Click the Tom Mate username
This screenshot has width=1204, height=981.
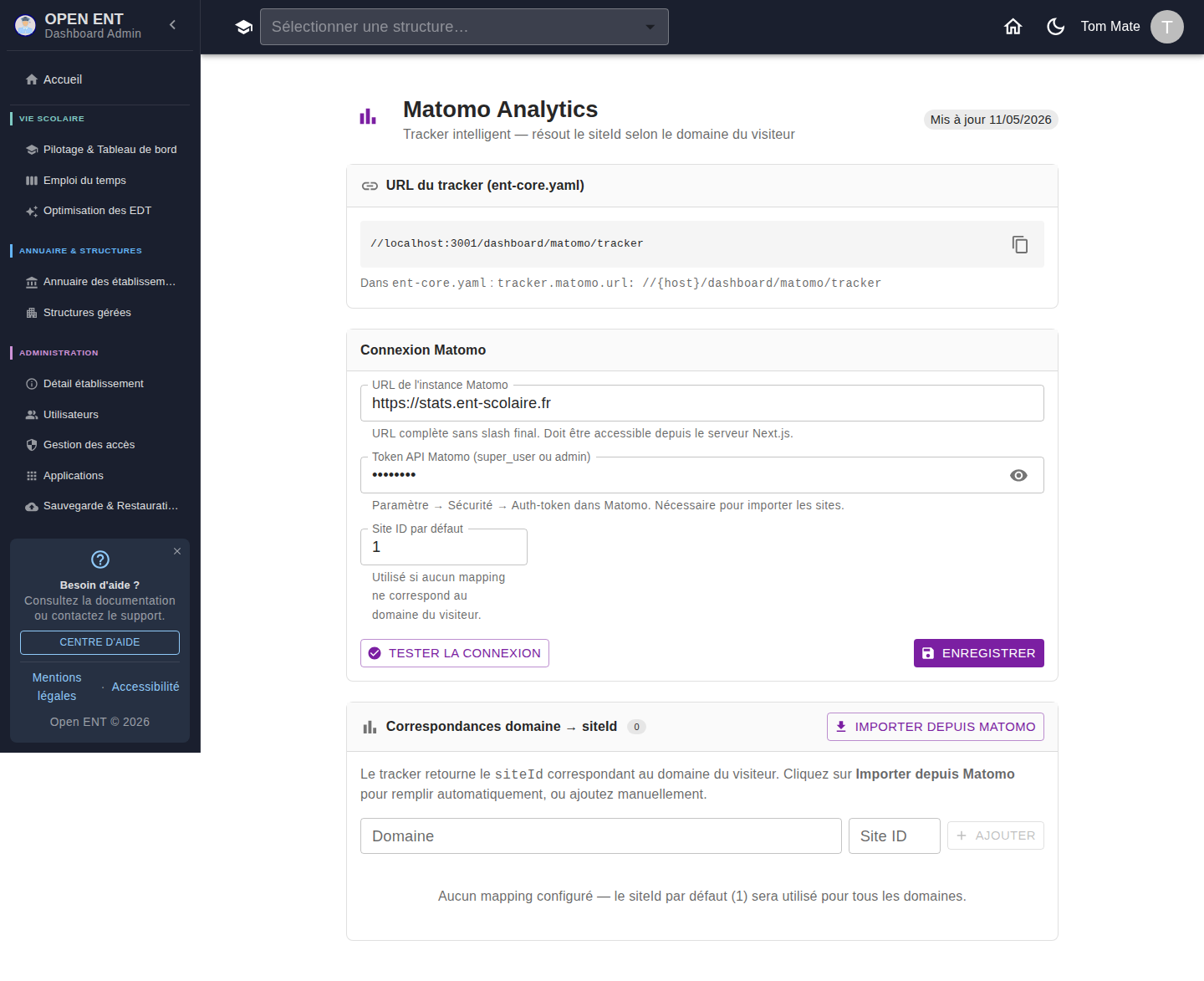pos(1110,27)
